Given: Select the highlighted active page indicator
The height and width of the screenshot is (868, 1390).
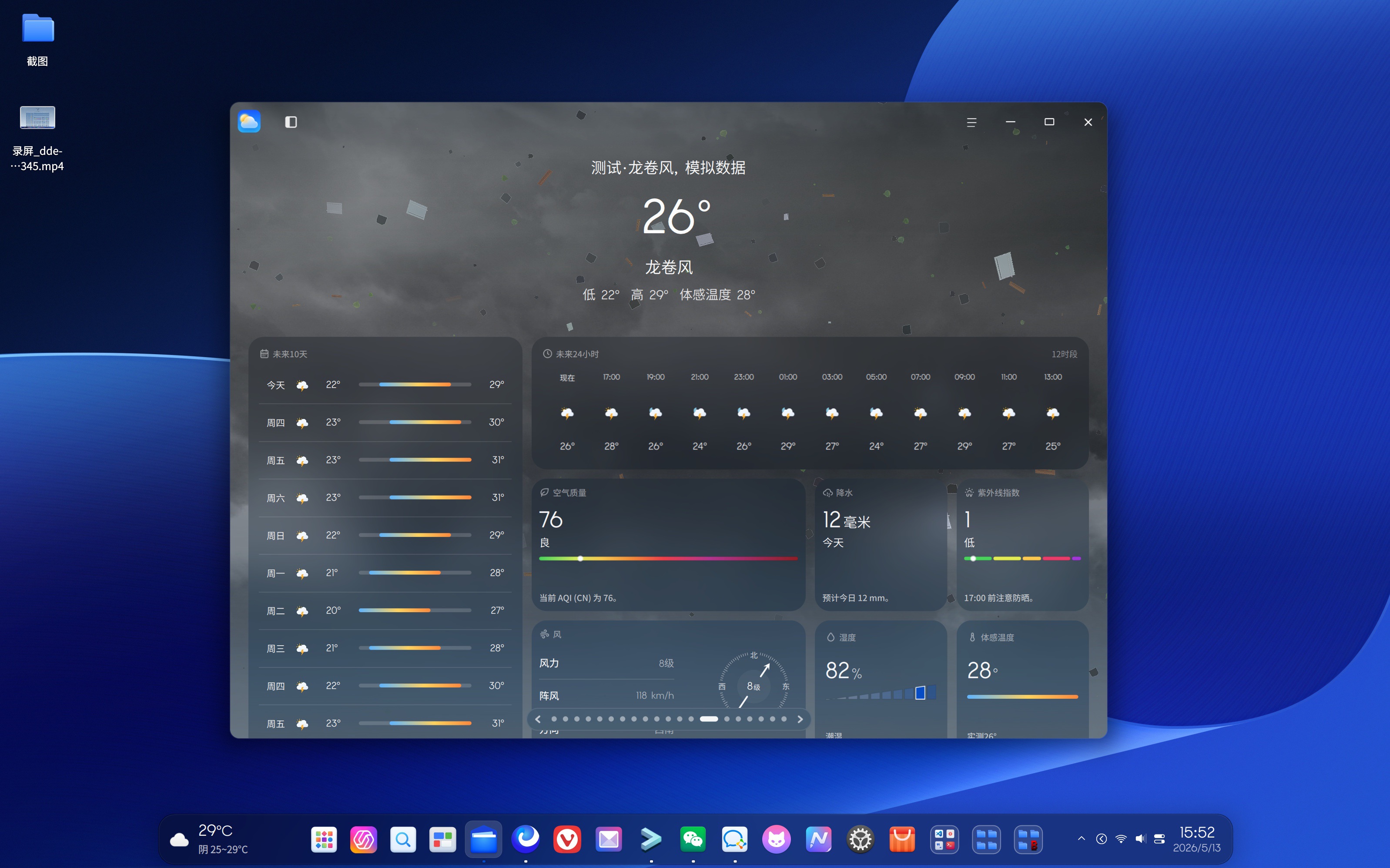Looking at the screenshot, I should pos(709,719).
